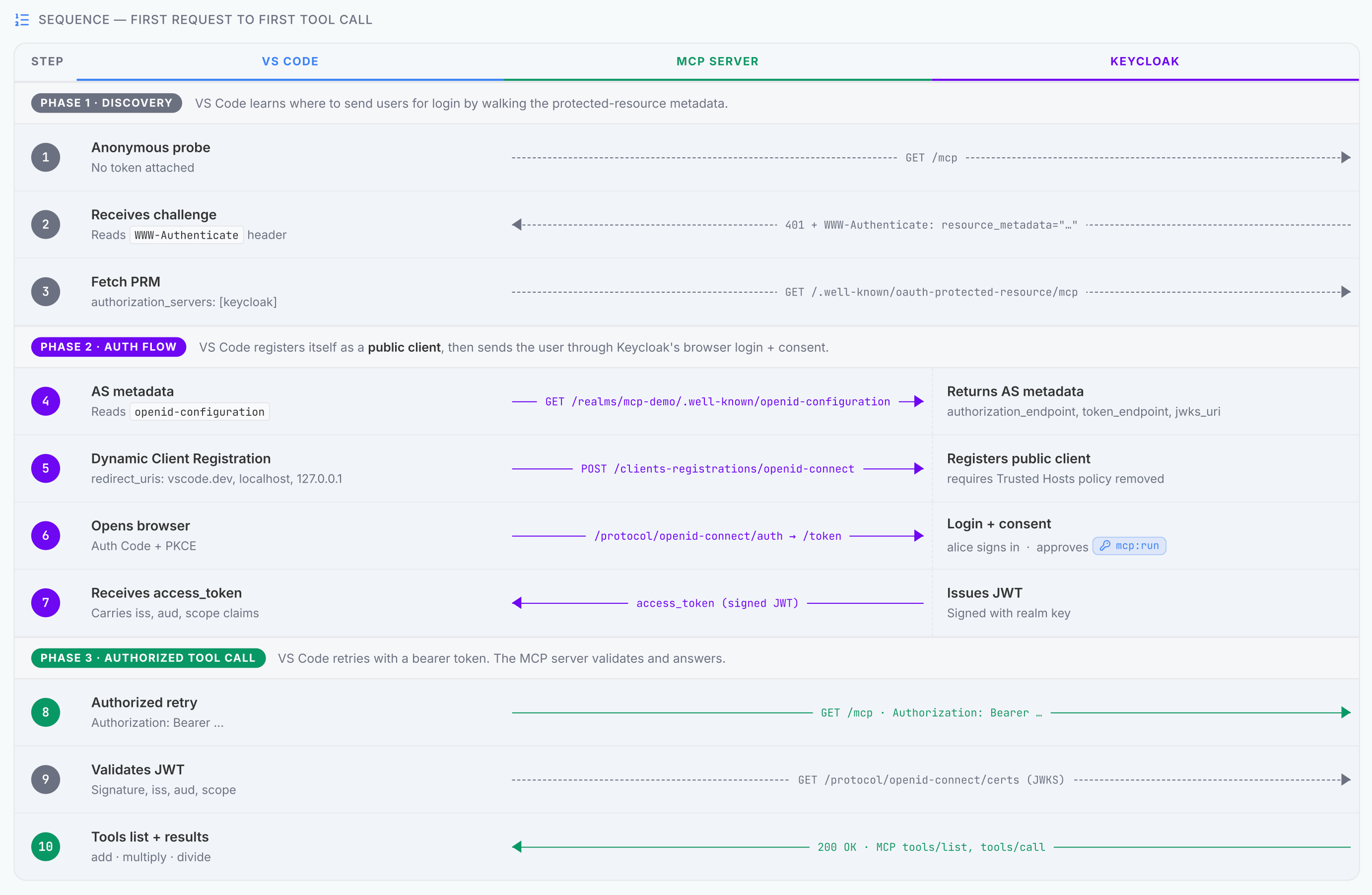The height and width of the screenshot is (895, 1372).
Task: Click the PHASE 2 · AUTH FLOW badge
Action: (108, 346)
